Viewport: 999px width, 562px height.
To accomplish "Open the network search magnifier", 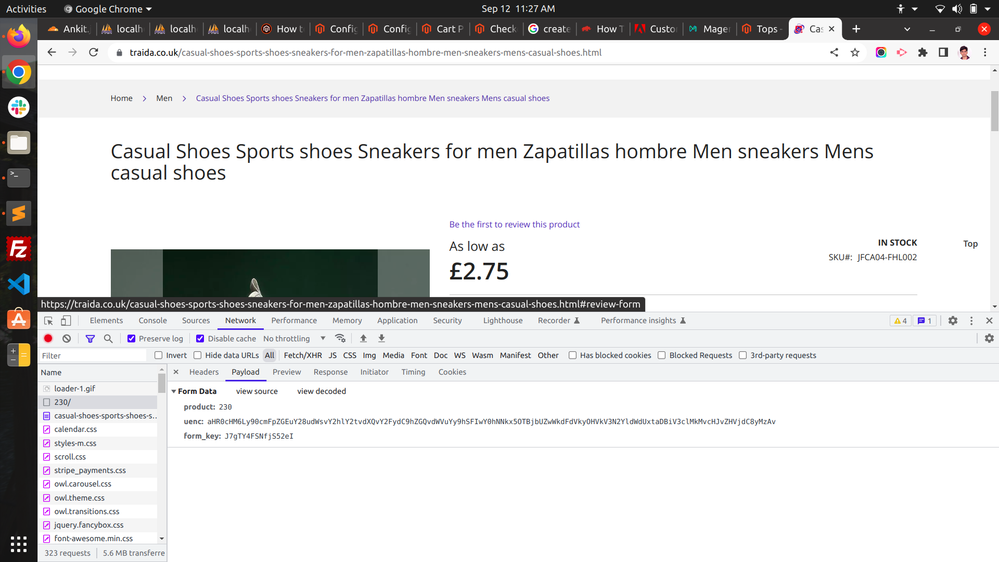I will (108, 339).
